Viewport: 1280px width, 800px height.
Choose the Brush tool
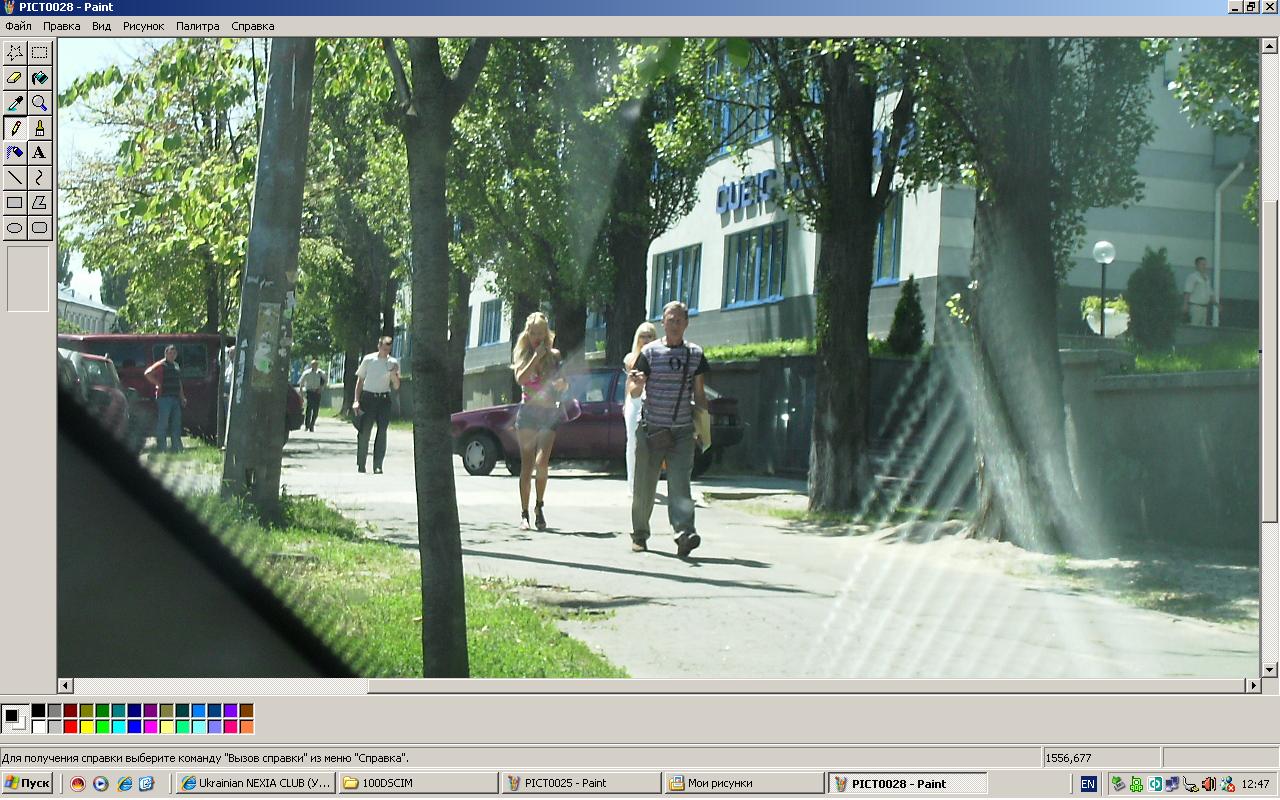(39, 128)
